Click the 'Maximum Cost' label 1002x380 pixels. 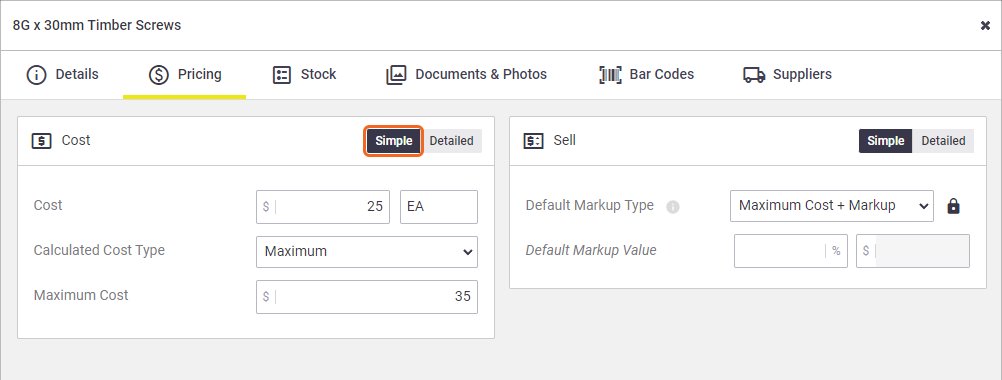[x=81, y=295]
